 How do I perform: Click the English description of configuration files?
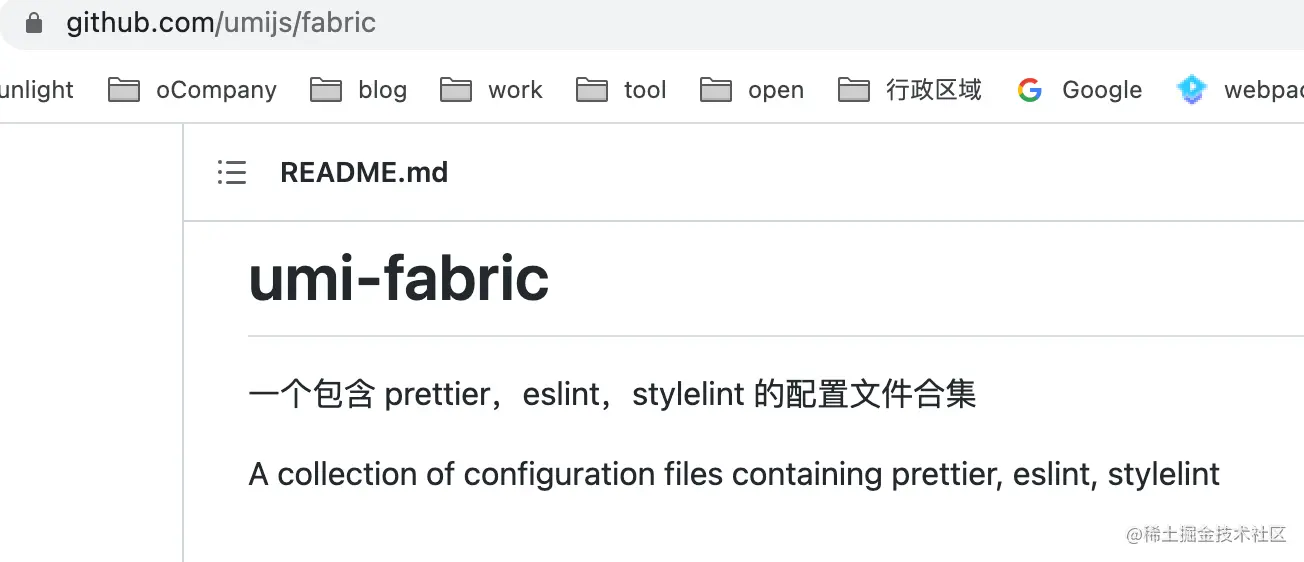734,474
